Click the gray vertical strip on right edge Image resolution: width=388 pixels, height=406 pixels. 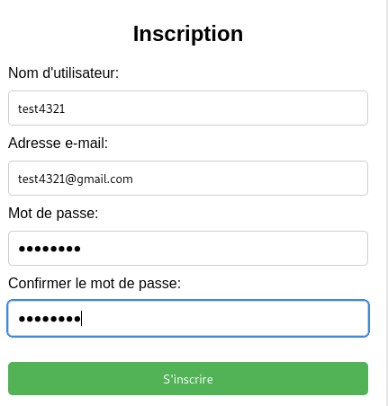pos(385,203)
